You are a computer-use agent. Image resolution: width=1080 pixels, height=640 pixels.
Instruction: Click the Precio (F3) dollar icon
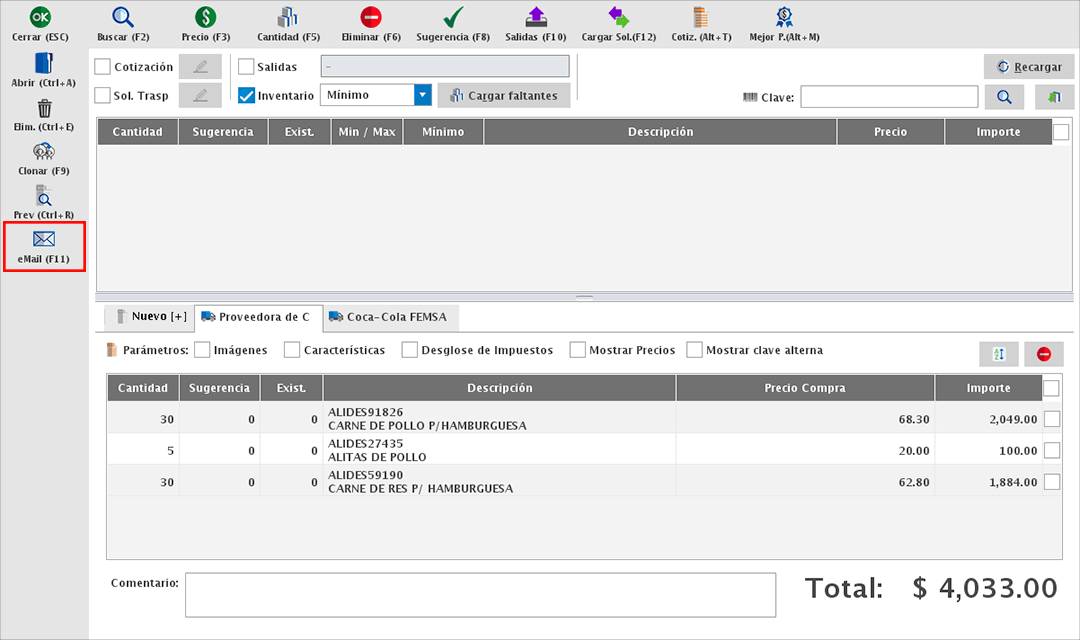coord(206,17)
